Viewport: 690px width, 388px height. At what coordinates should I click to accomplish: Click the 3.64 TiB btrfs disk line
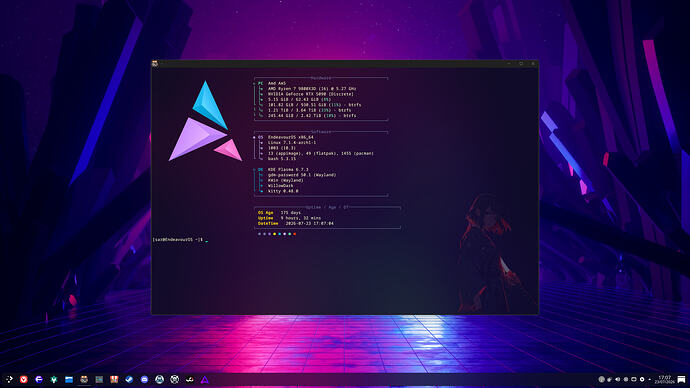coord(309,110)
